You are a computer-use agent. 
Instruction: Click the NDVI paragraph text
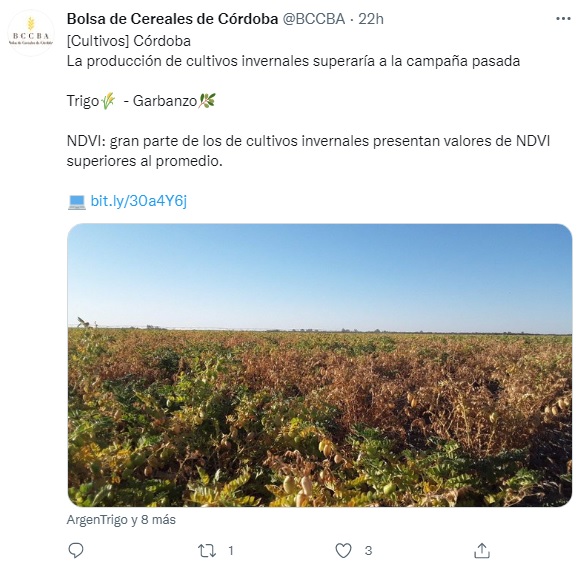coord(308,151)
